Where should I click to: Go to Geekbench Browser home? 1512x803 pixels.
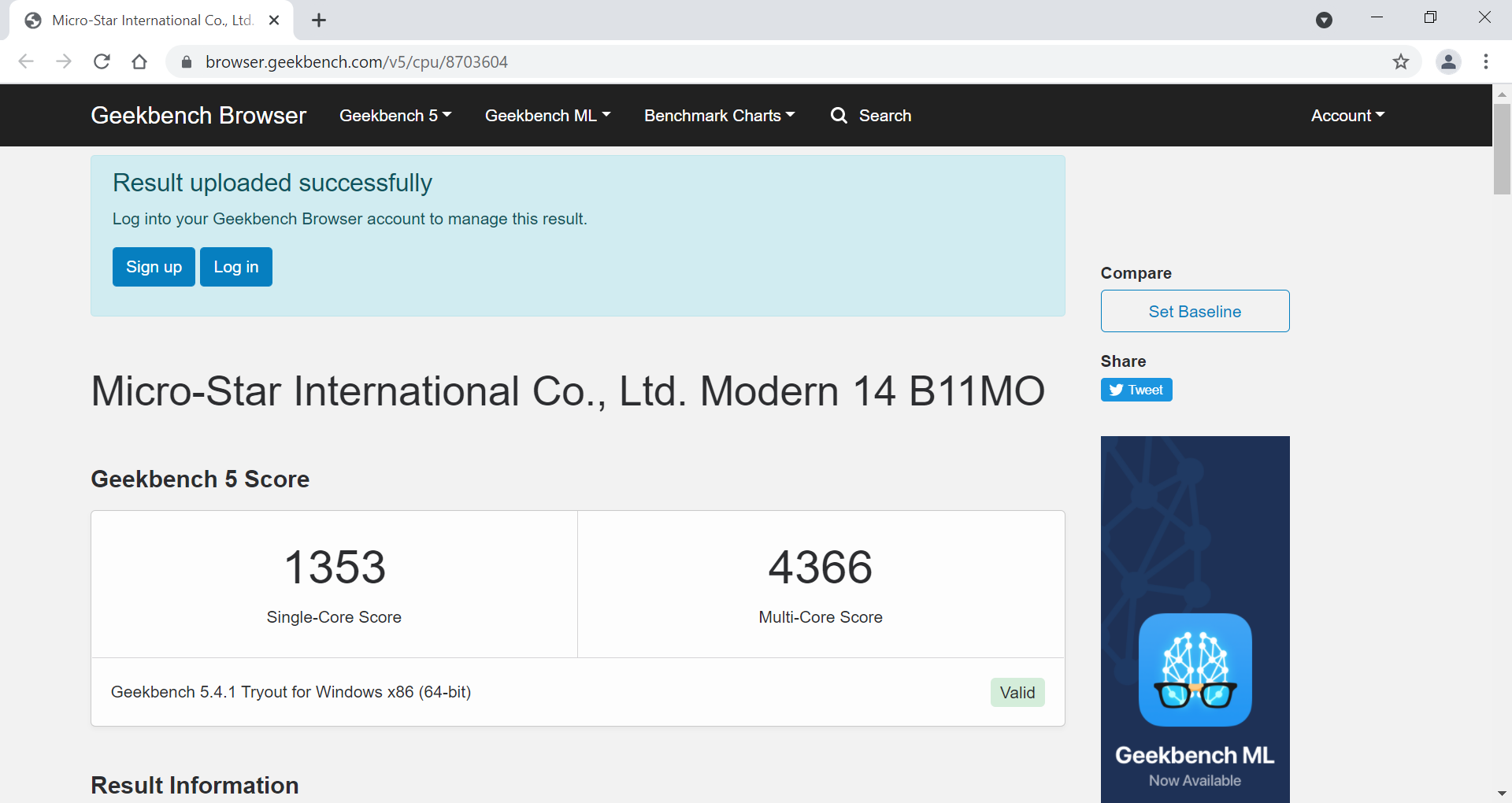click(198, 116)
